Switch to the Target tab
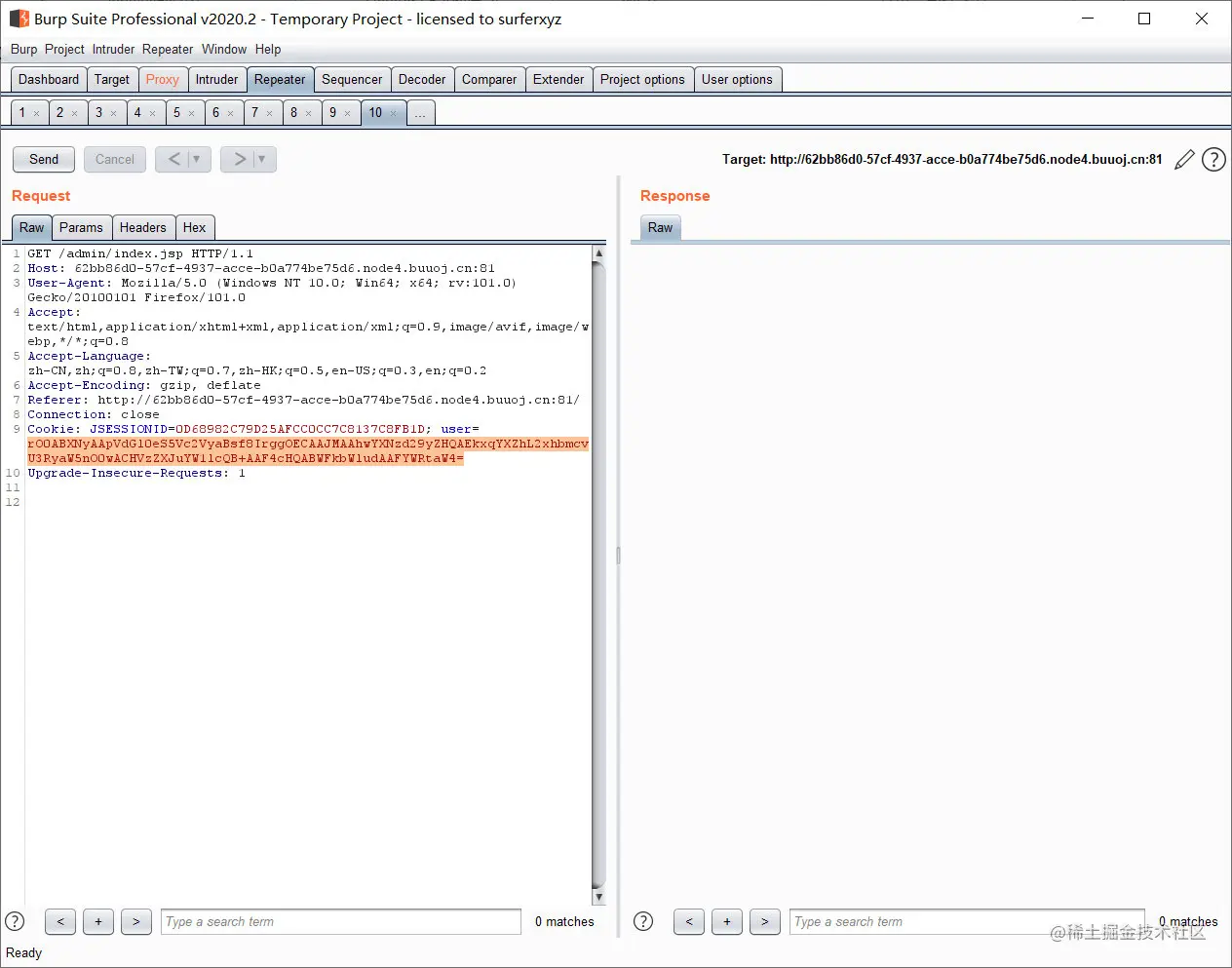This screenshot has width=1232, height=968. 112,80
